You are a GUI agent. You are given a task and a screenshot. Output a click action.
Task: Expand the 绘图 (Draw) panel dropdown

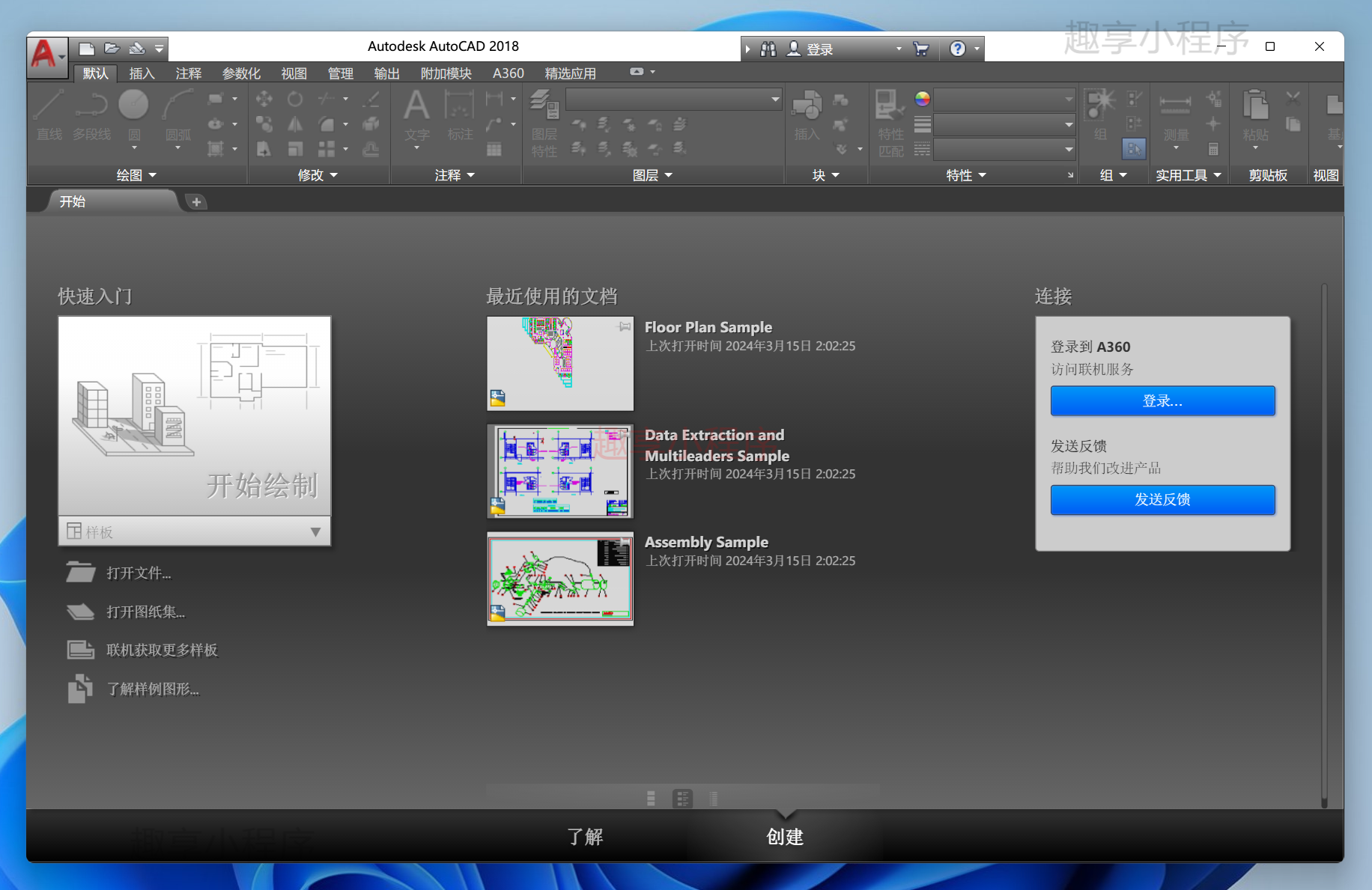coord(136,175)
